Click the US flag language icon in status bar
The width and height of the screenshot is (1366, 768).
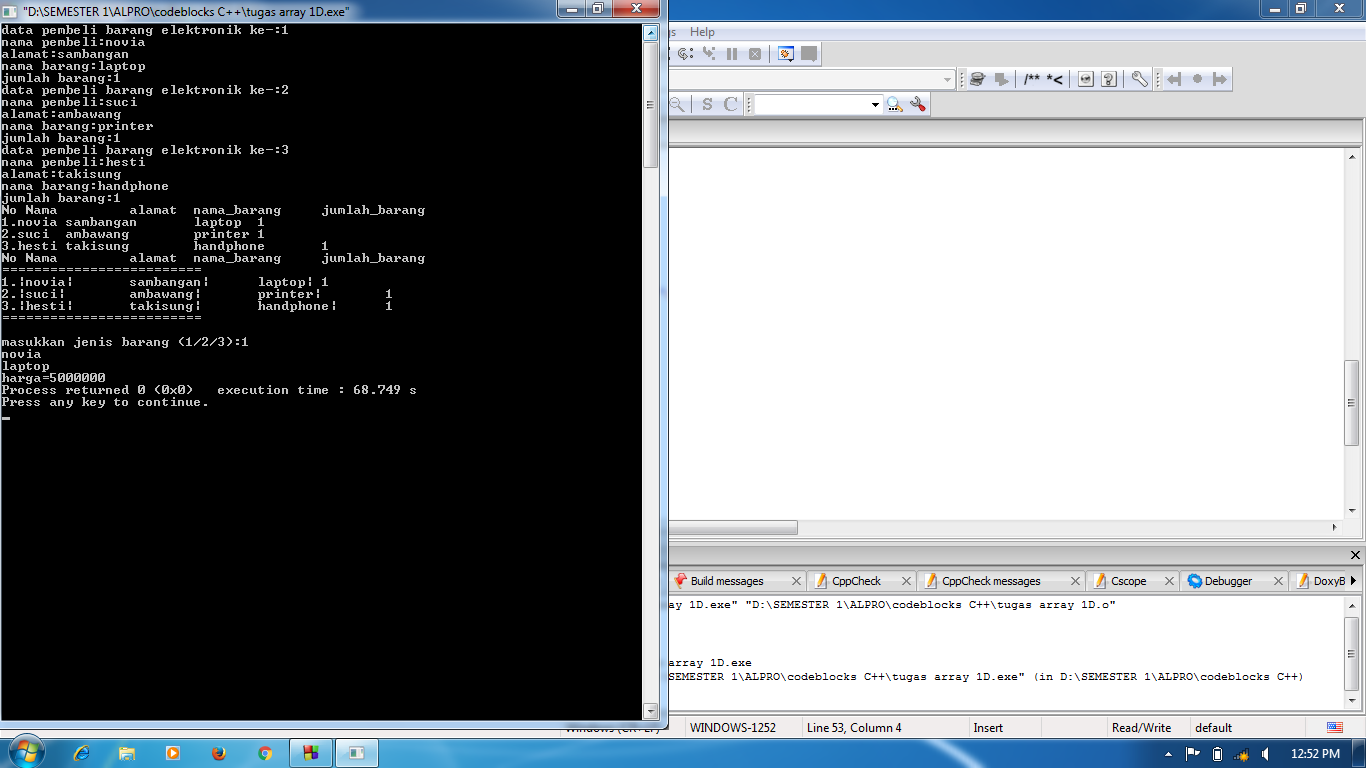pyautogui.click(x=1335, y=728)
